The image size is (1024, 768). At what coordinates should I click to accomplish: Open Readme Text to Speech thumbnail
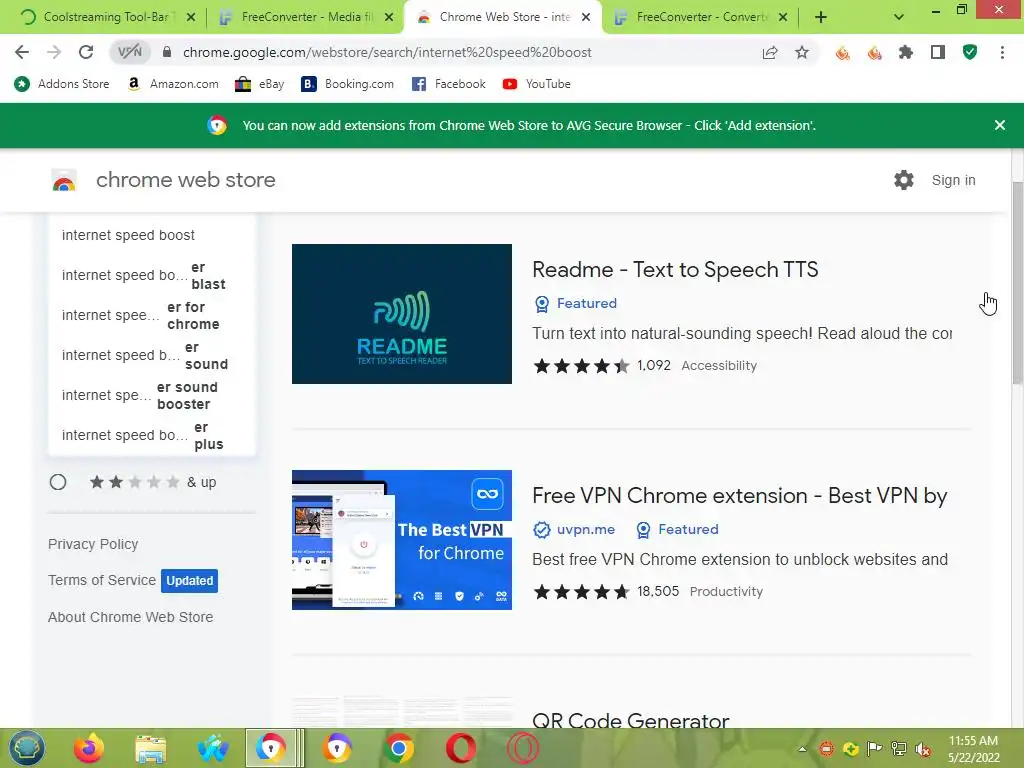click(402, 314)
